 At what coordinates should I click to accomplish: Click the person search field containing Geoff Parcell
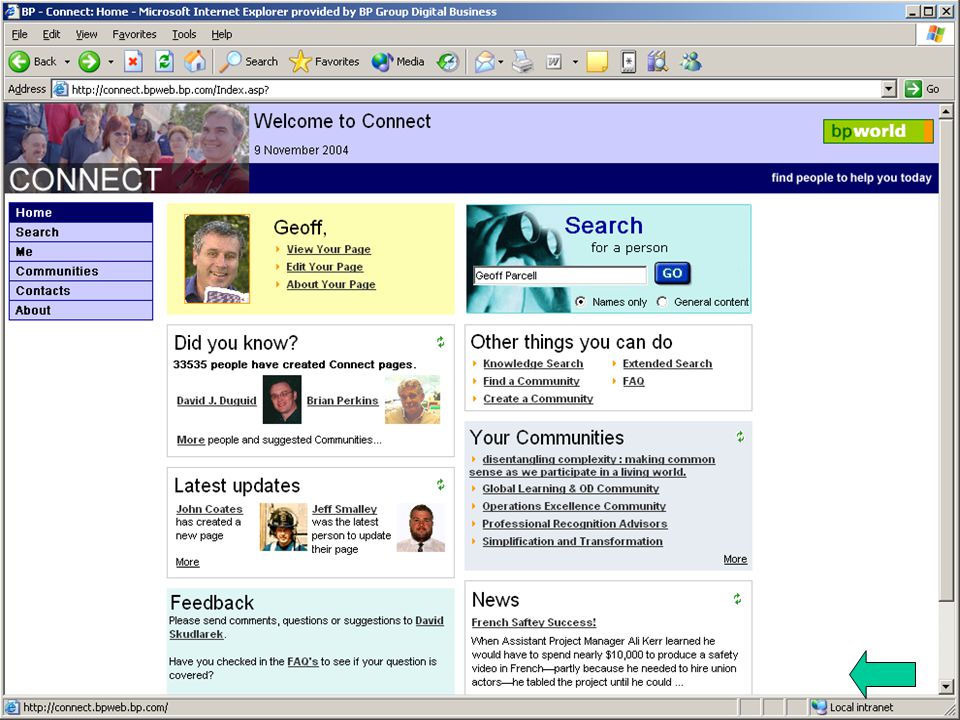560,276
